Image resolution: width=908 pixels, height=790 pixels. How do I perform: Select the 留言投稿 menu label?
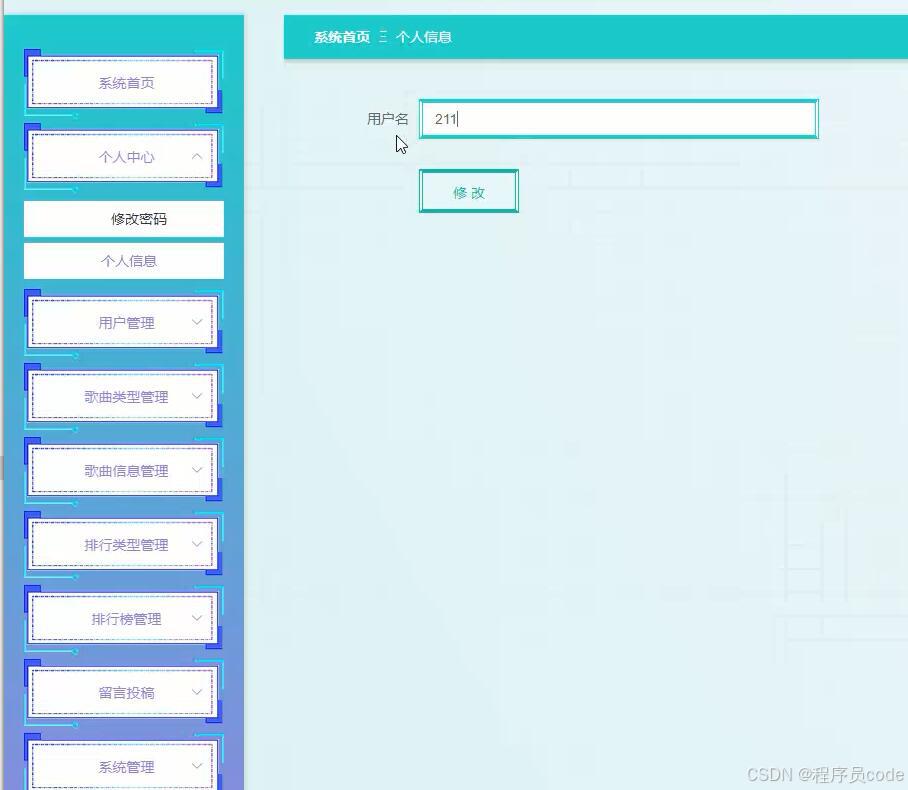(126, 693)
